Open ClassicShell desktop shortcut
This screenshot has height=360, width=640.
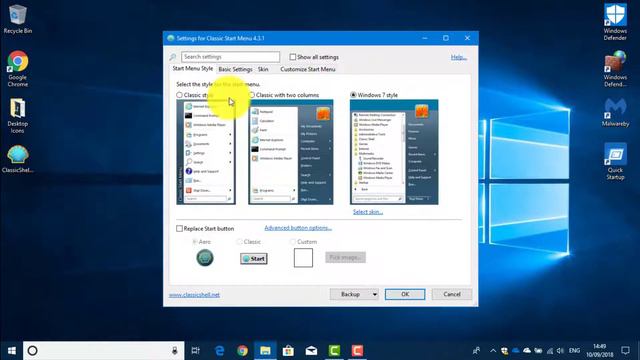(x=18, y=159)
